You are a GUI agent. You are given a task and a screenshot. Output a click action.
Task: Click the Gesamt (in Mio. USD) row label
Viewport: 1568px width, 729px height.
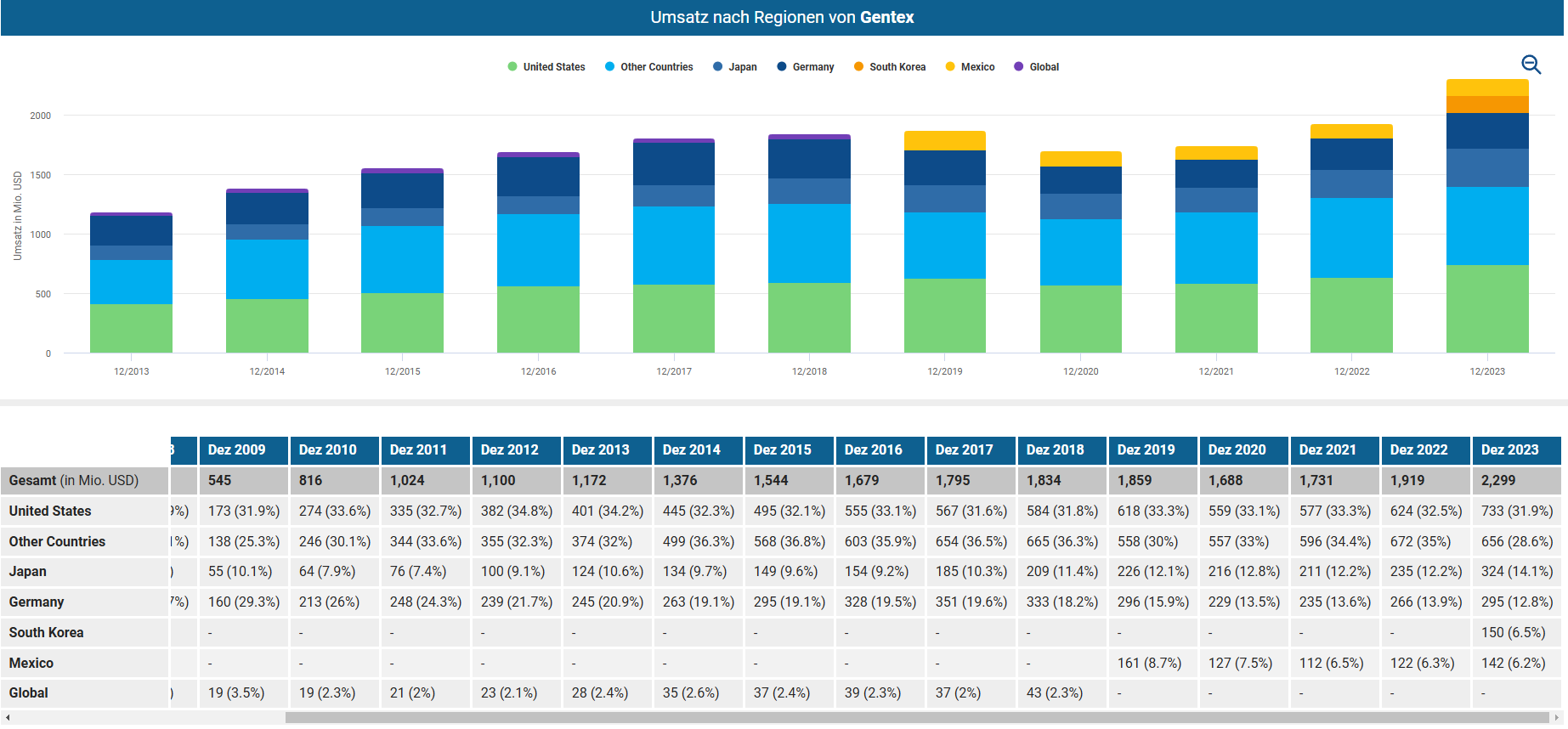[x=74, y=481]
